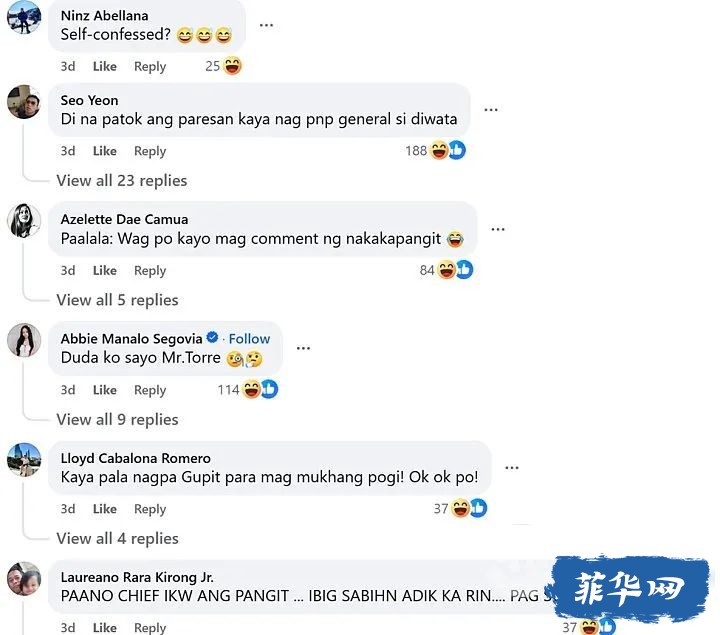
Task: Open three-dot menu on Abbie Manalo Segovia's comment
Action: (x=303, y=348)
